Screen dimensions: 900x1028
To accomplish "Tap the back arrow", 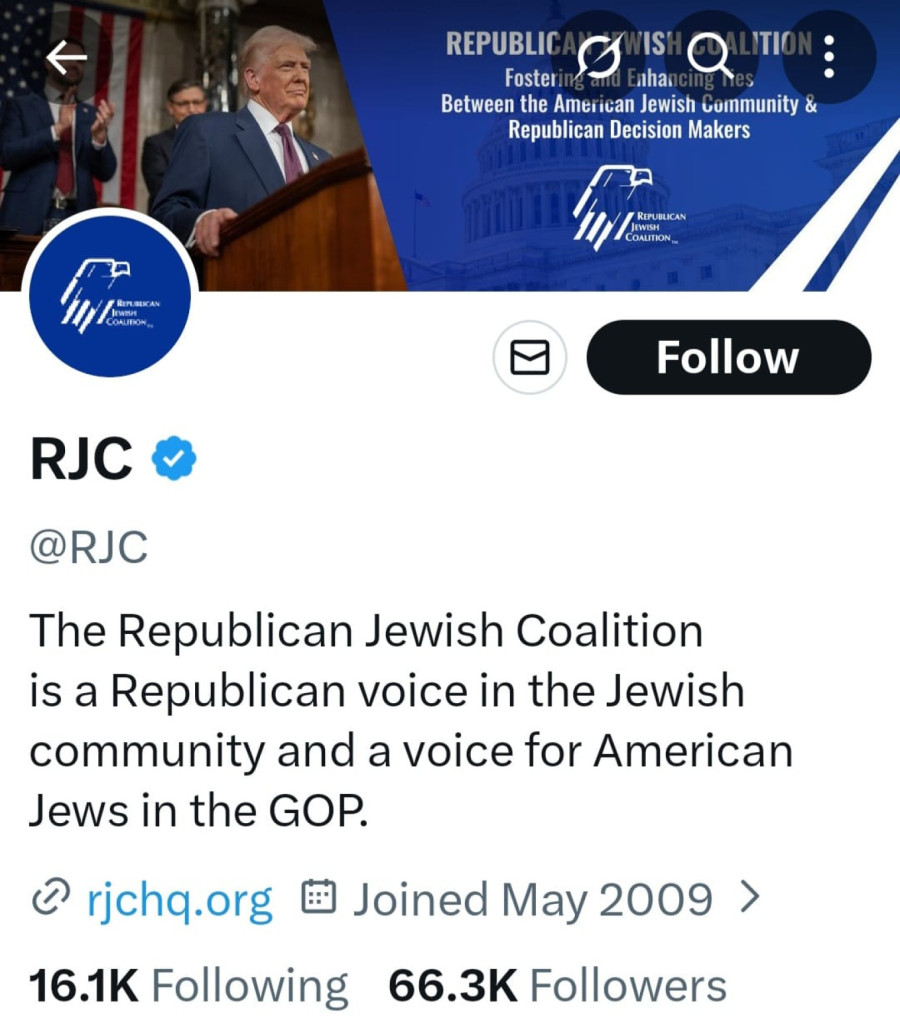I will (66, 59).
